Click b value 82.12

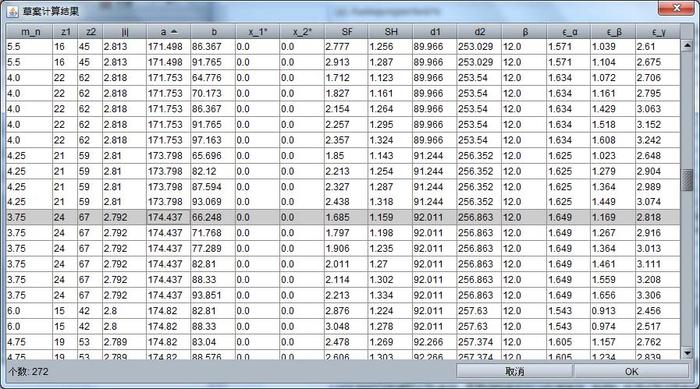(x=213, y=171)
